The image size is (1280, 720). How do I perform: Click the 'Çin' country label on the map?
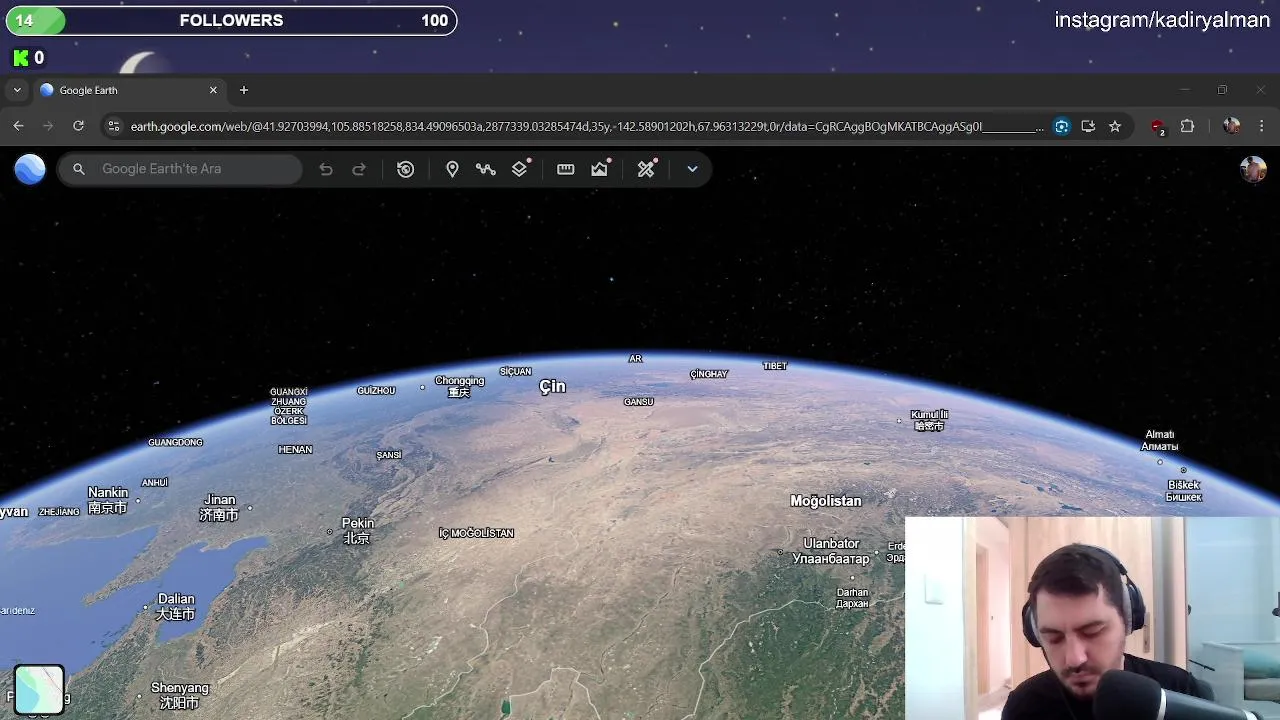pyautogui.click(x=552, y=387)
